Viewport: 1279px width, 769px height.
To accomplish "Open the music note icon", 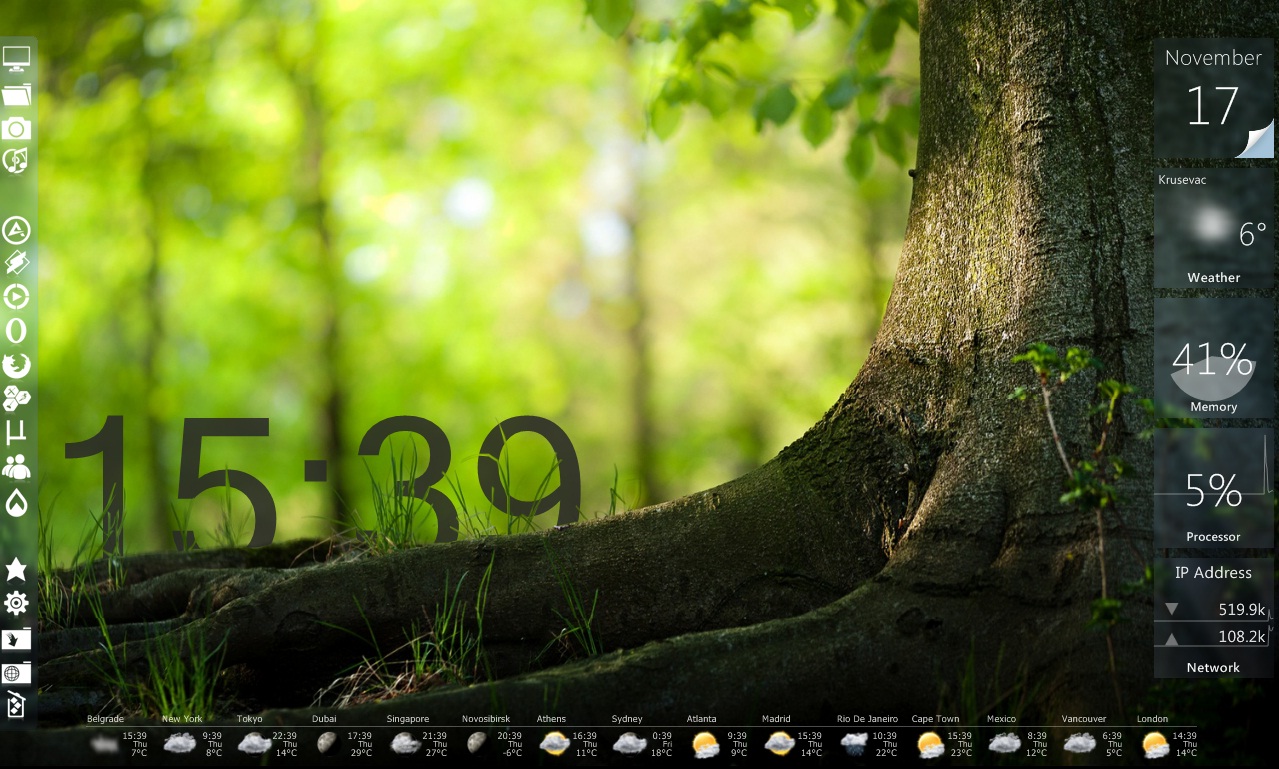I will [16, 161].
